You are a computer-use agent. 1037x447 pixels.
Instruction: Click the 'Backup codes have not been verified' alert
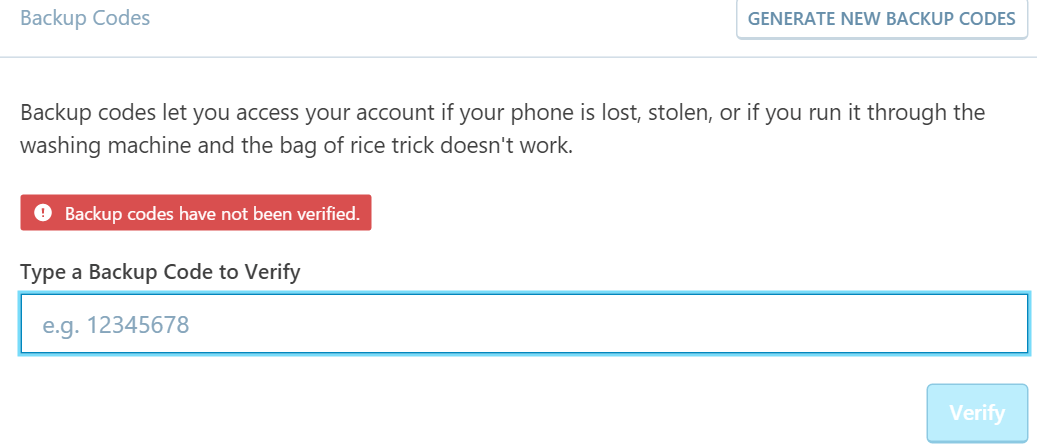(196, 213)
